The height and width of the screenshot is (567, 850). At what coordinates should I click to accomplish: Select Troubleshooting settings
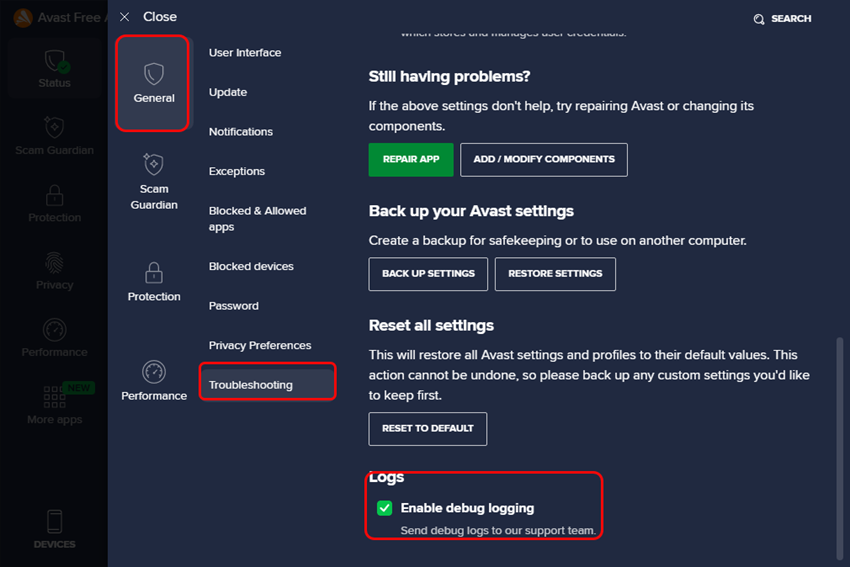[267, 385]
